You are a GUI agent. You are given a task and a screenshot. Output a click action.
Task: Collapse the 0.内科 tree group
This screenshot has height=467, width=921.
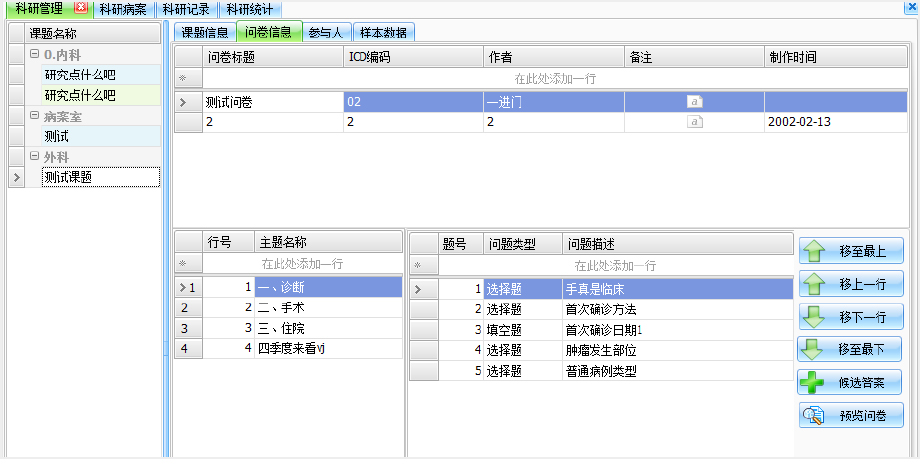[x=34, y=55]
